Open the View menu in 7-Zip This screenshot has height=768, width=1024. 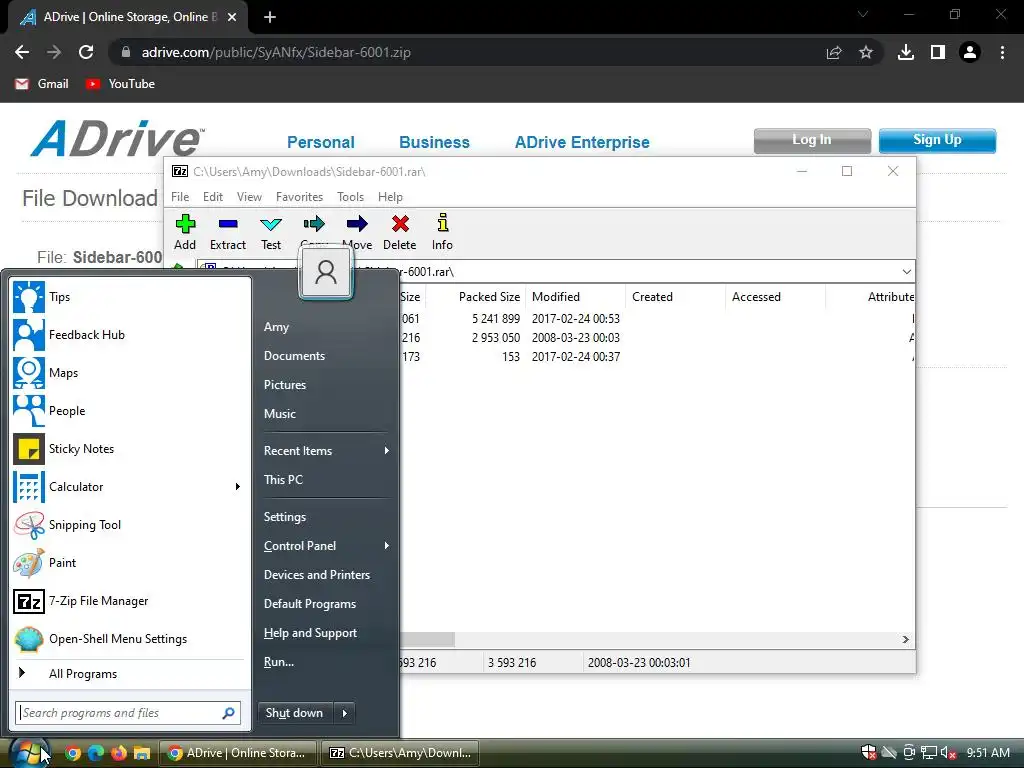[249, 197]
